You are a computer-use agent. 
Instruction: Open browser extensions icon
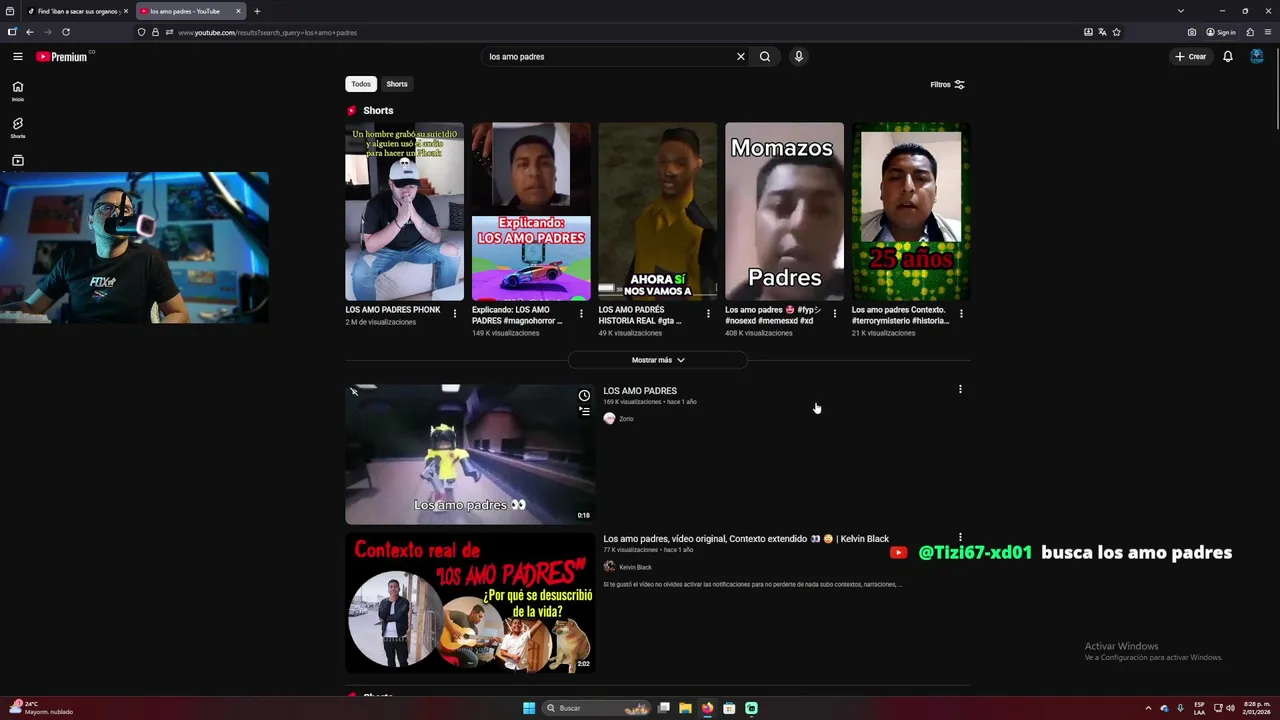[x=1250, y=32]
